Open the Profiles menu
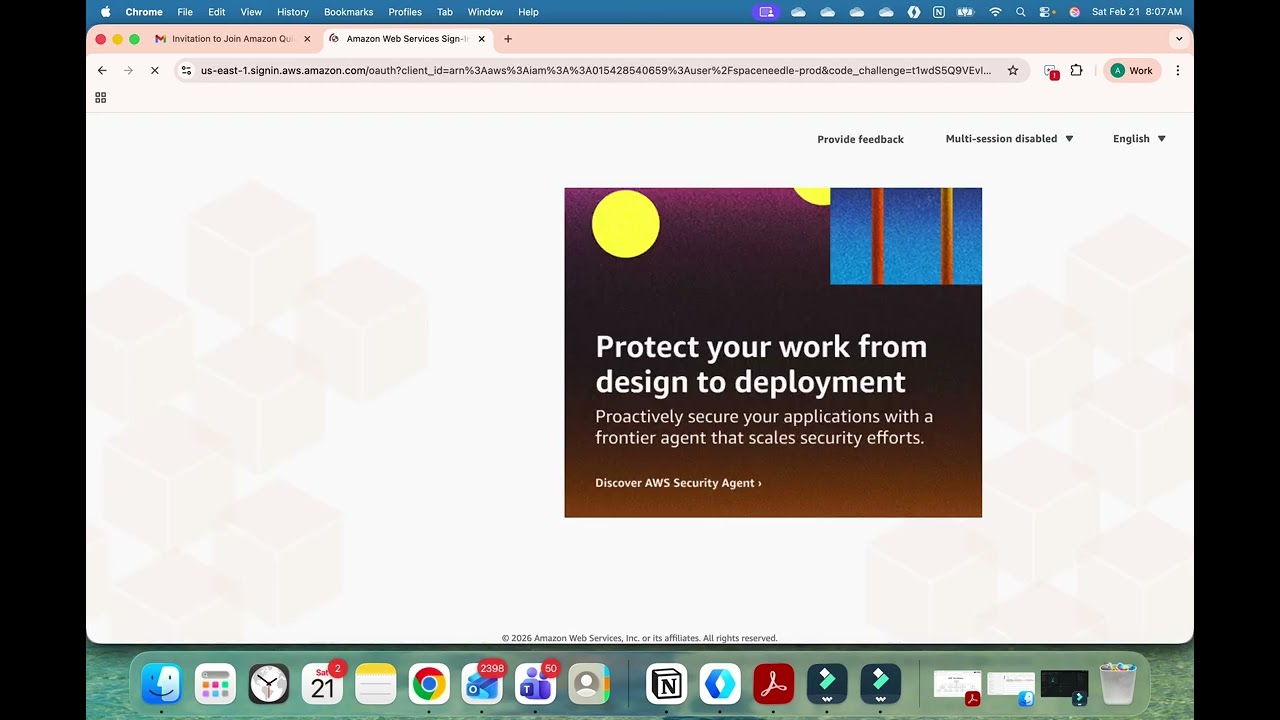This screenshot has width=1280, height=720. (405, 12)
